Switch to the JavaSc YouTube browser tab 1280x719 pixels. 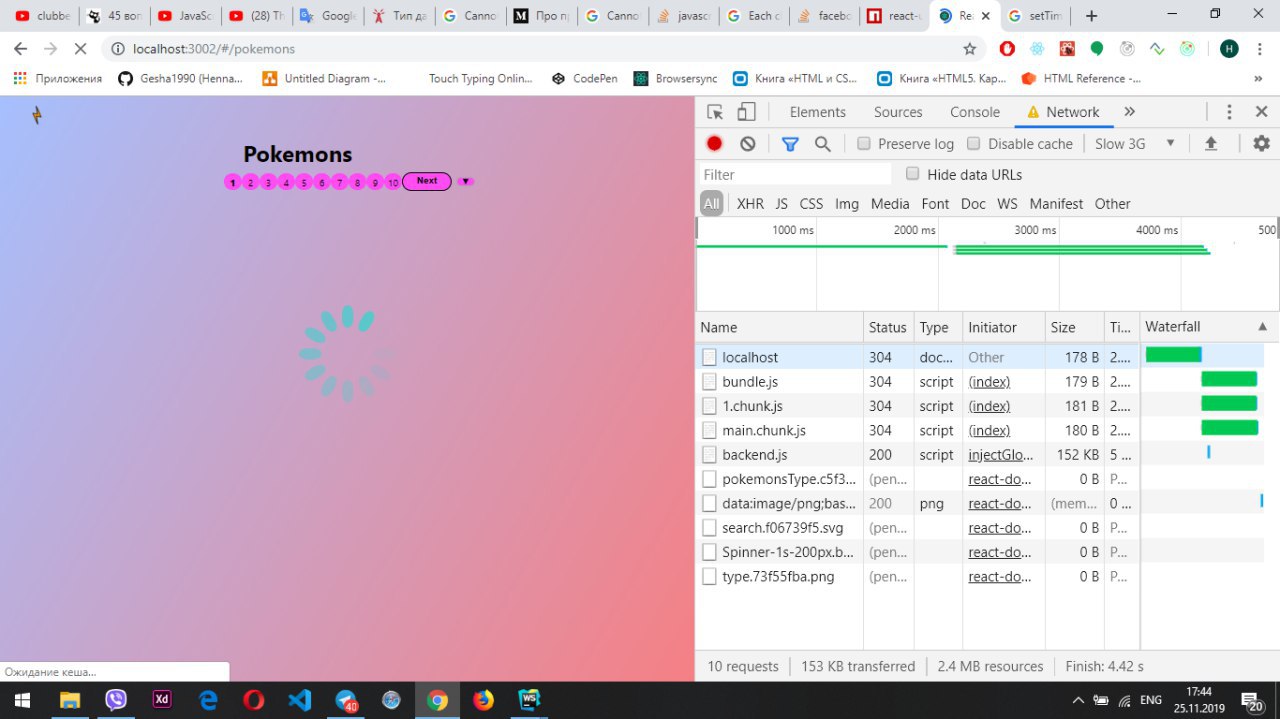point(185,16)
